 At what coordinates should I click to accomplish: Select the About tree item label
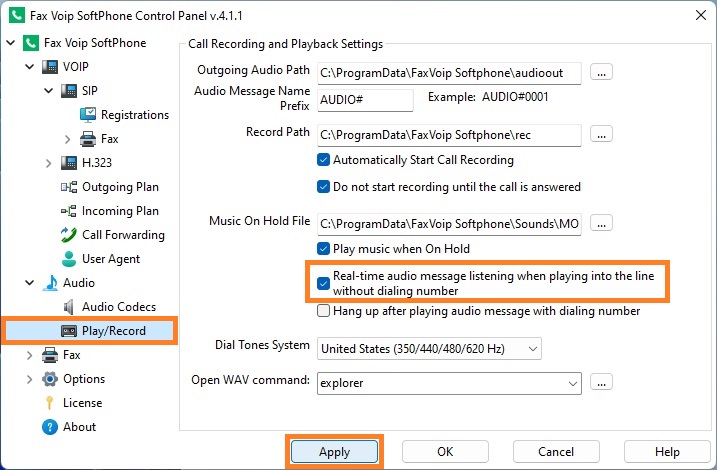pyautogui.click(x=80, y=427)
